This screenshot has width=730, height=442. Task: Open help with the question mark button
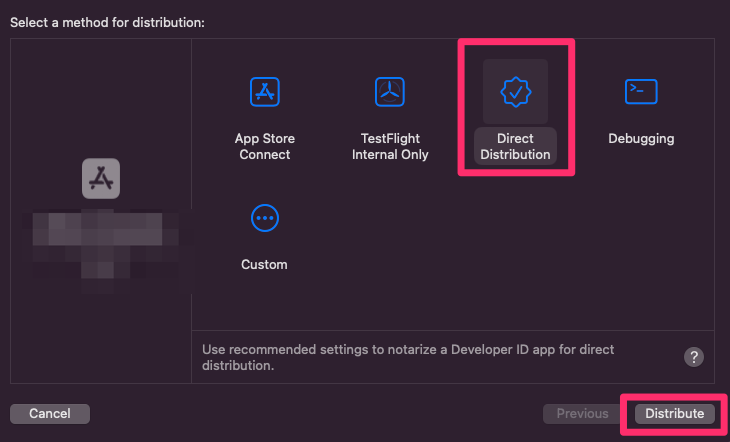coord(694,357)
